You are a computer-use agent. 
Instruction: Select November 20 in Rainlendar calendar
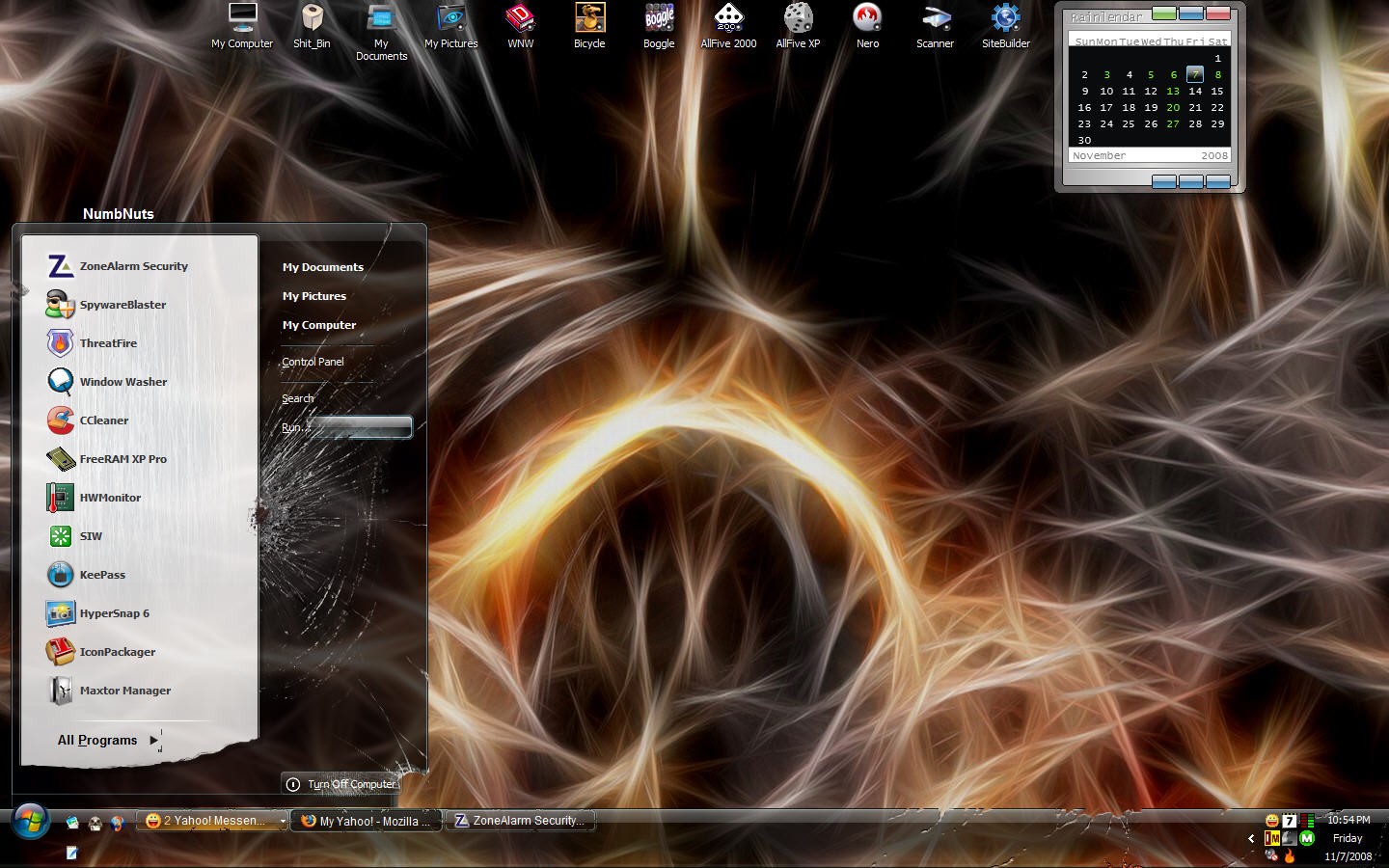click(1173, 108)
